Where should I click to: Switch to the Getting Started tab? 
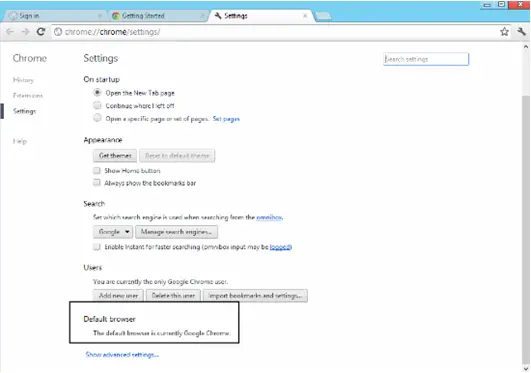[x=158, y=16]
